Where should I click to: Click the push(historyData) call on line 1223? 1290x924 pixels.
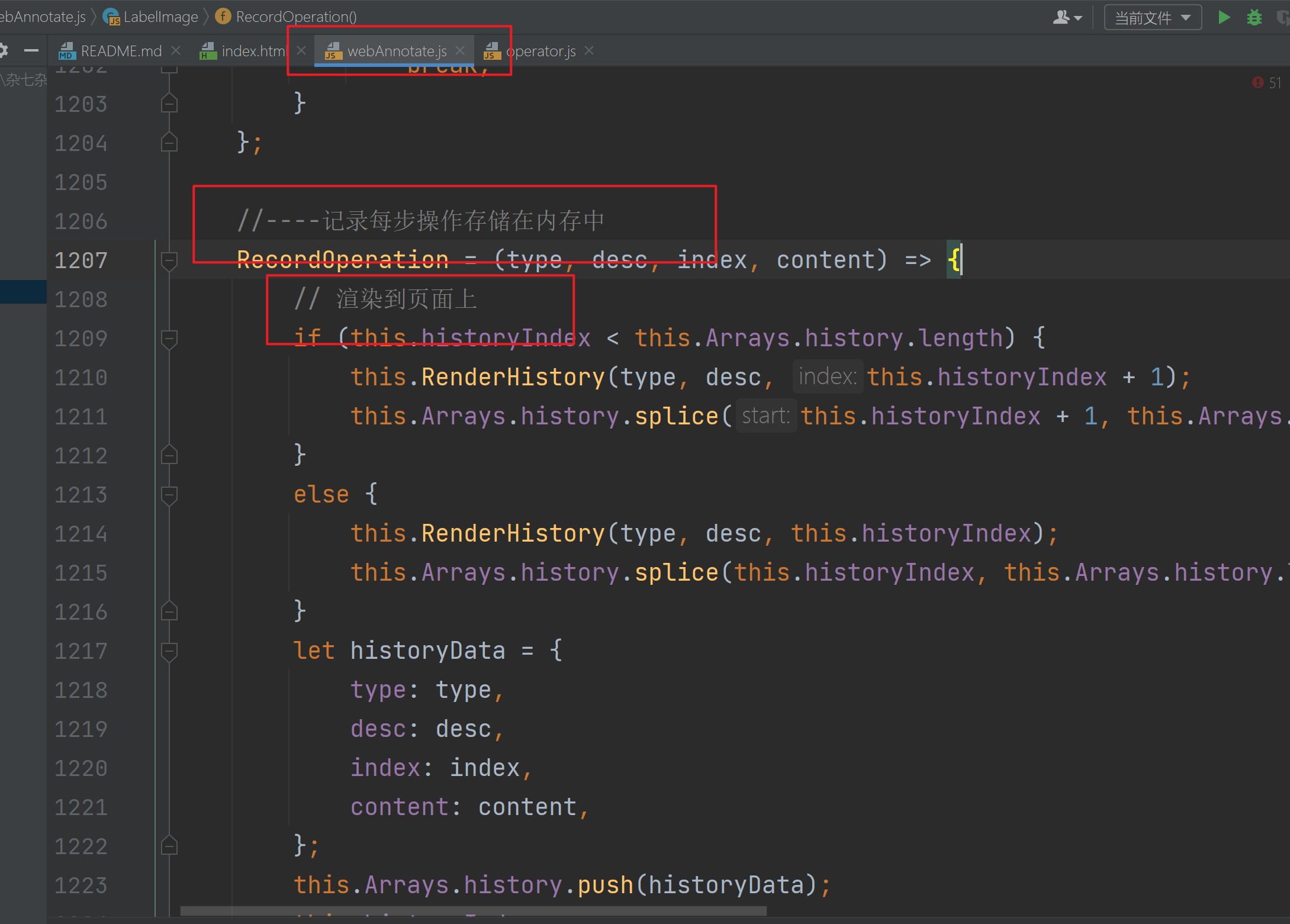[x=697, y=885]
